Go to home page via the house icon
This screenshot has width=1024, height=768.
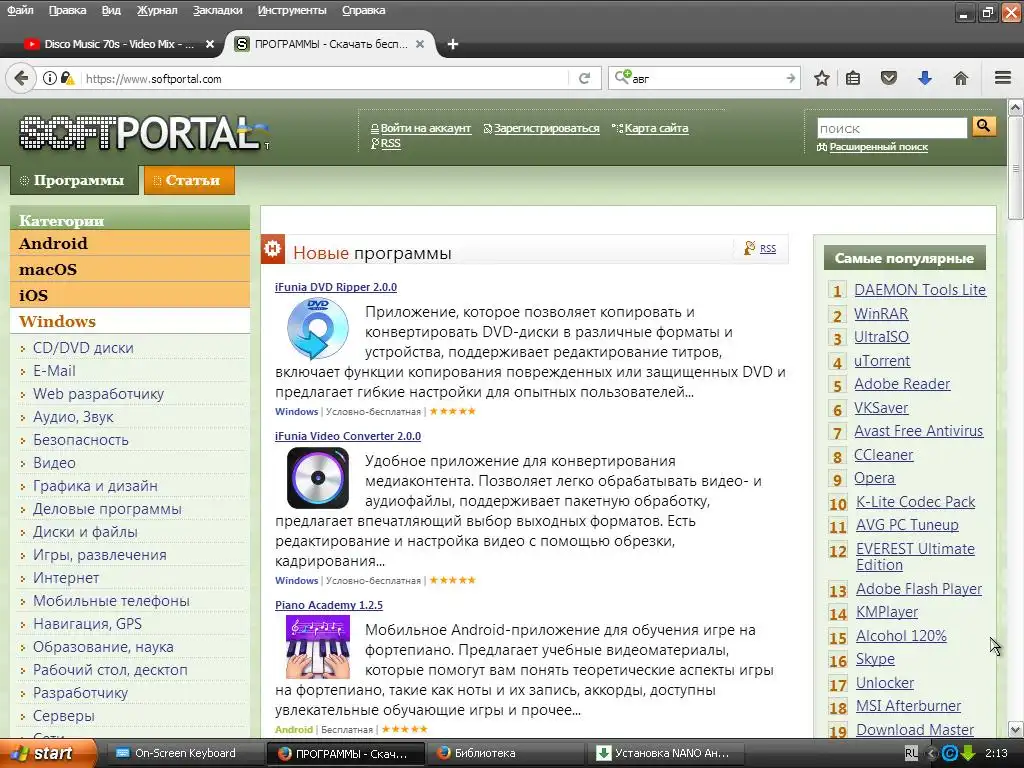click(961, 78)
